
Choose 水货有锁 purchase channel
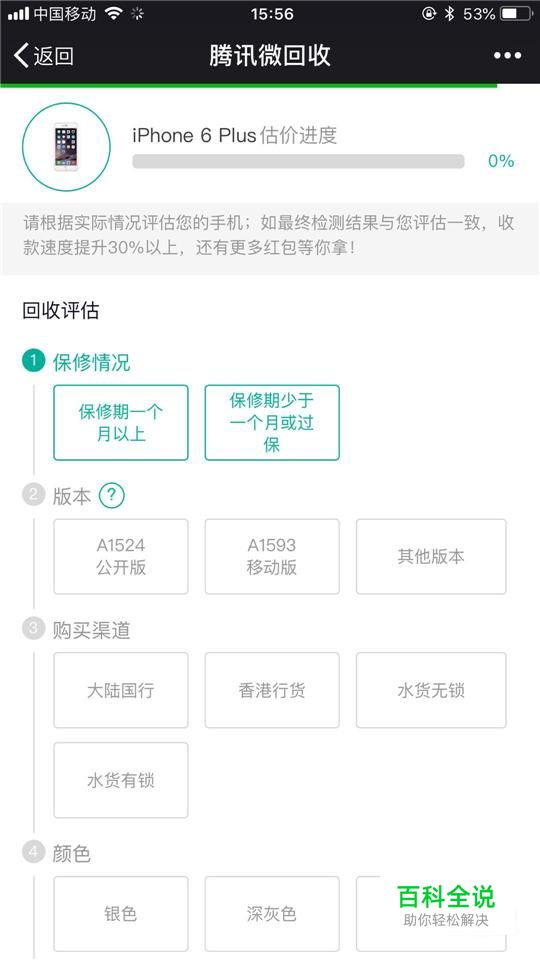click(121, 780)
